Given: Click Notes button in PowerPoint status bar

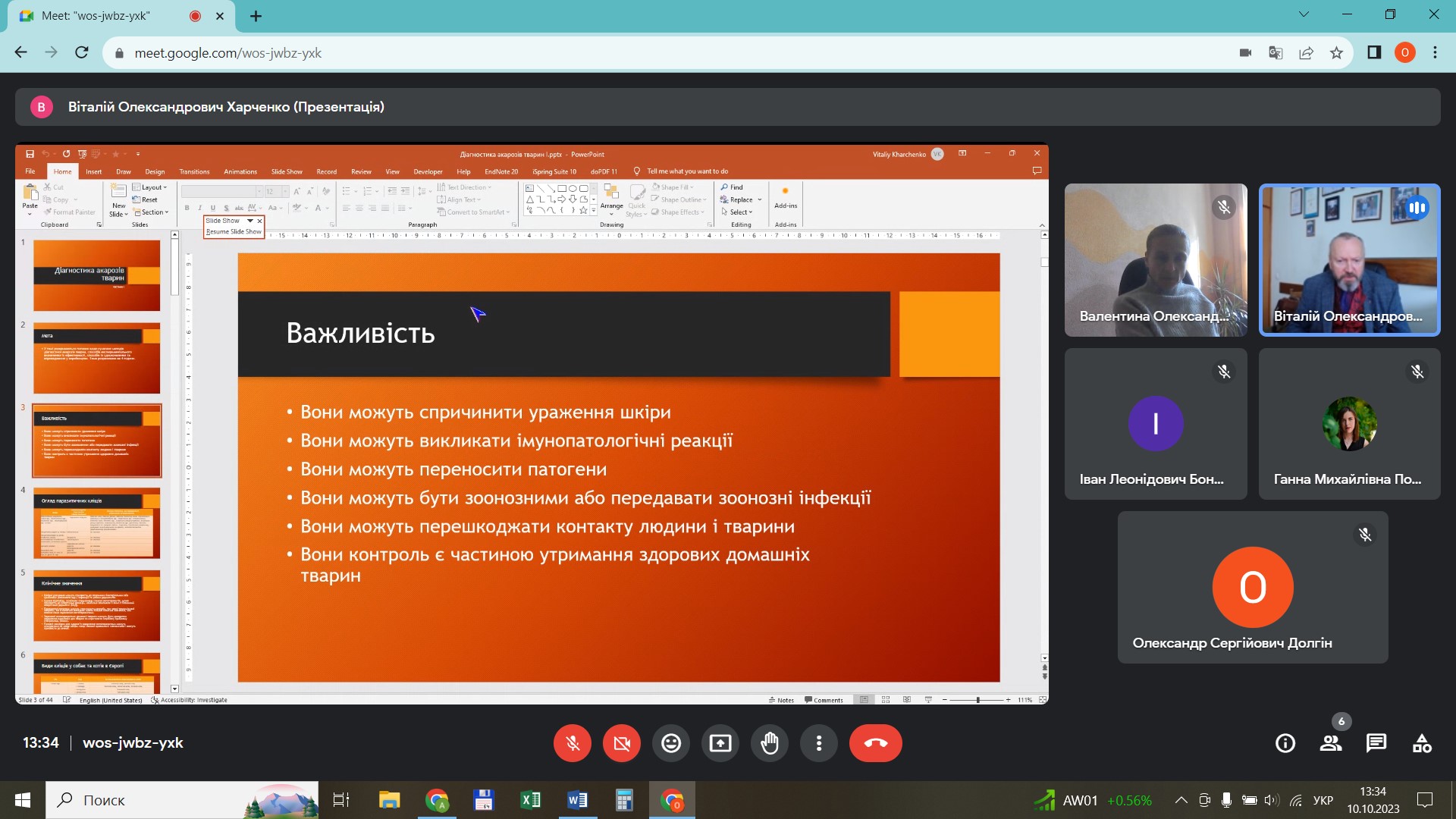Looking at the screenshot, I should point(781,700).
